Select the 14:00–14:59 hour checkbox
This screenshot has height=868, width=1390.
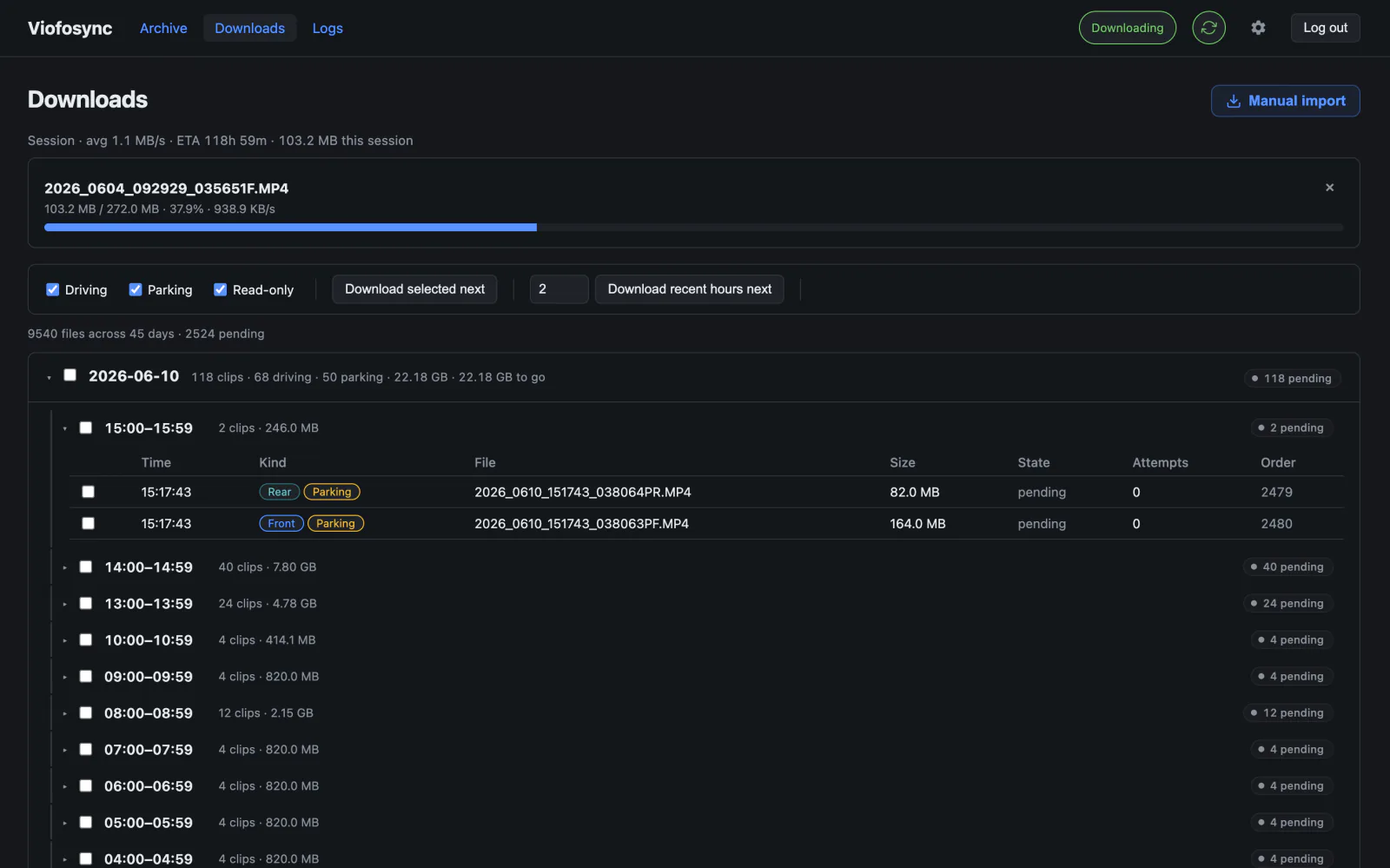pos(86,567)
